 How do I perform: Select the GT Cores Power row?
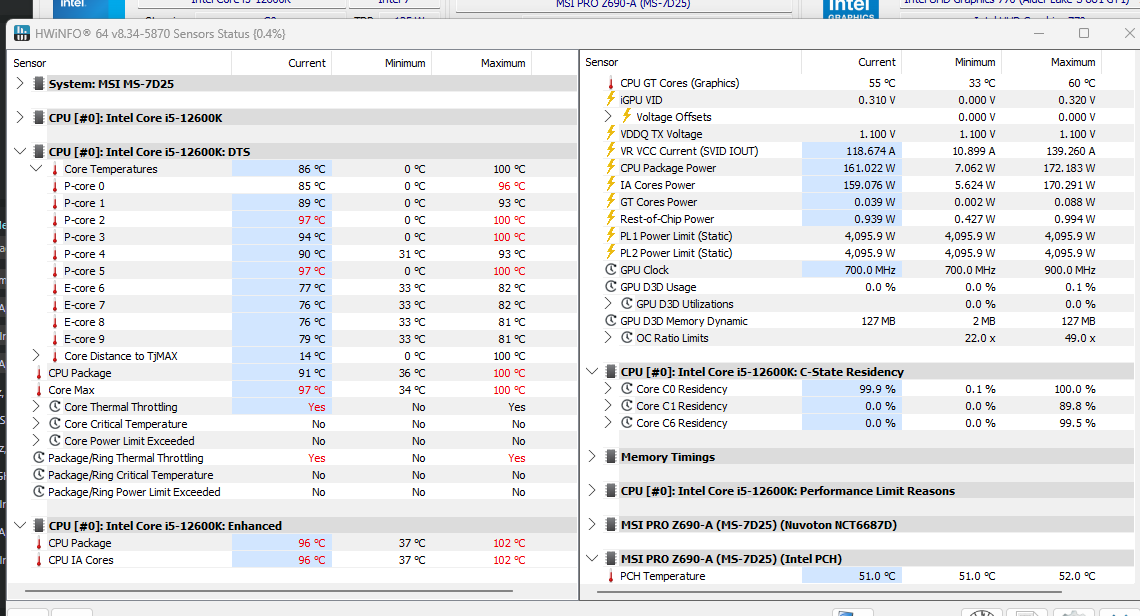pyautogui.click(x=859, y=202)
